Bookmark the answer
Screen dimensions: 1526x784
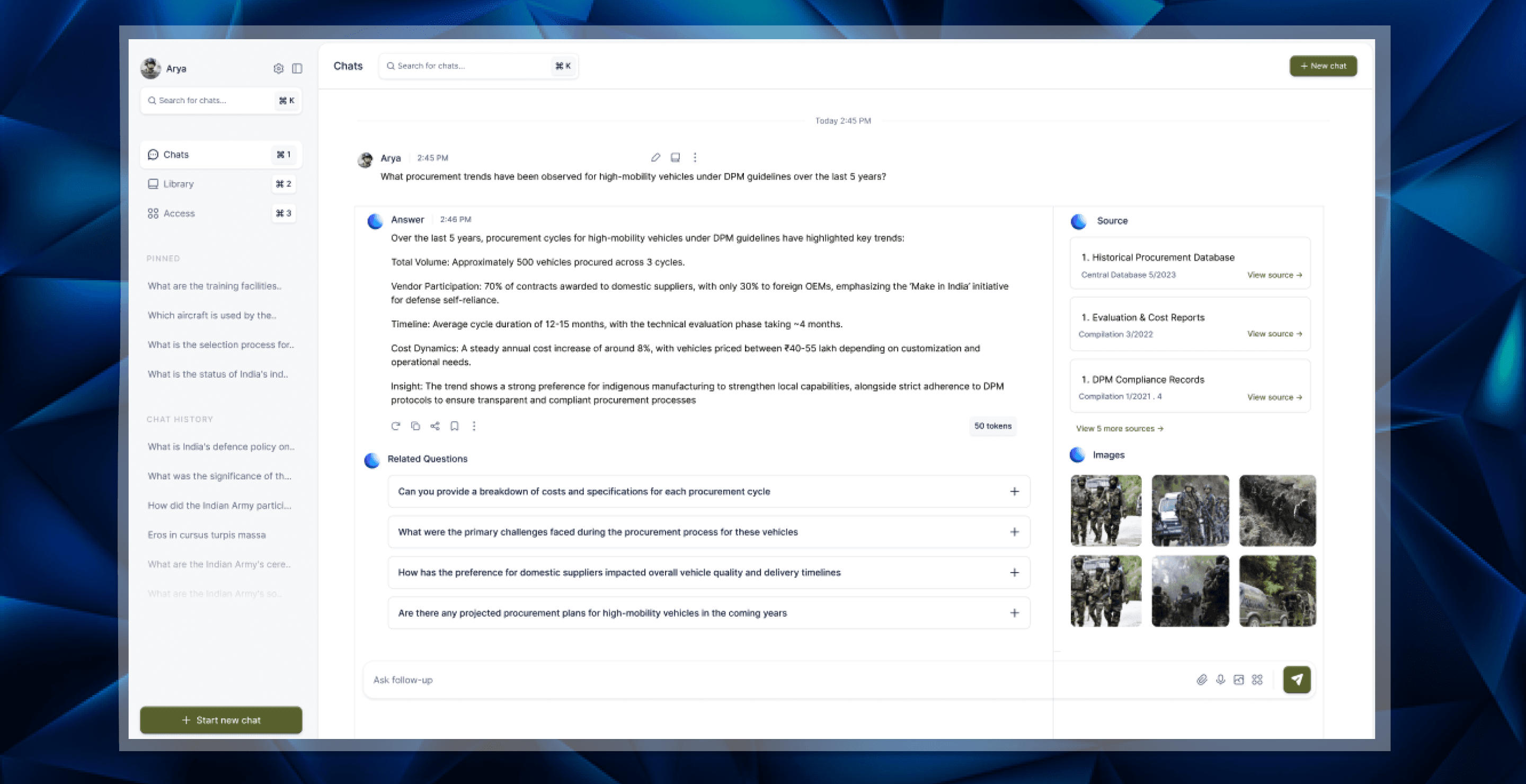click(x=455, y=426)
